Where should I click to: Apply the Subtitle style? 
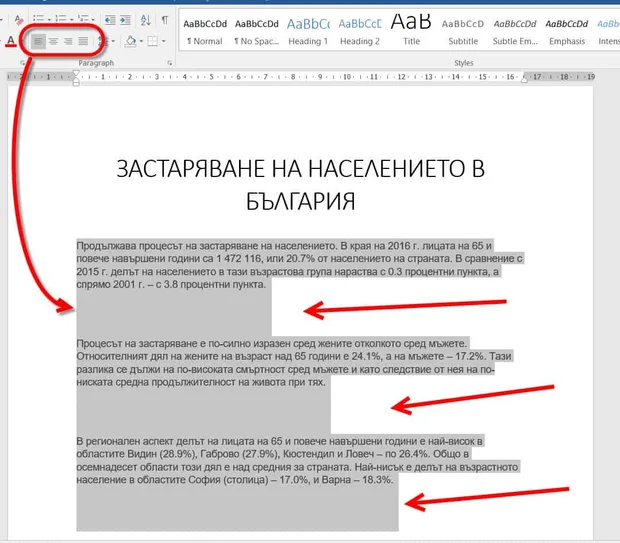(x=463, y=32)
